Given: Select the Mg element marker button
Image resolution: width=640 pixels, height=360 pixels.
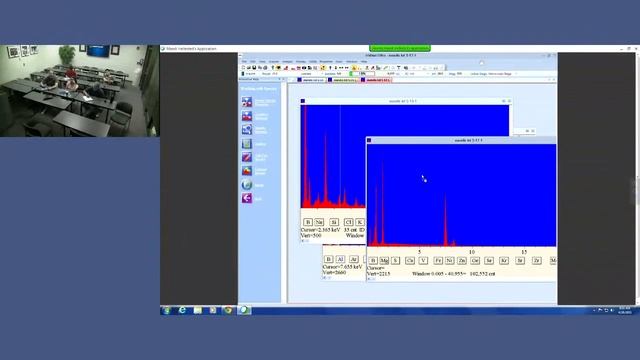Looking at the screenshot, I should click(384, 260).
